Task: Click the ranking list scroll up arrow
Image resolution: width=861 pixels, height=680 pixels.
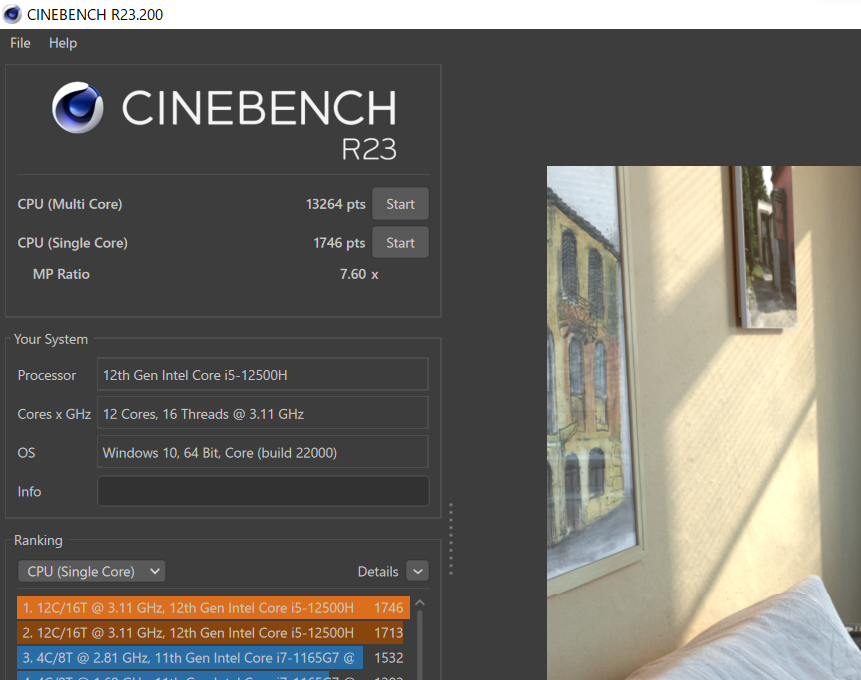Action: coord(420,603)
